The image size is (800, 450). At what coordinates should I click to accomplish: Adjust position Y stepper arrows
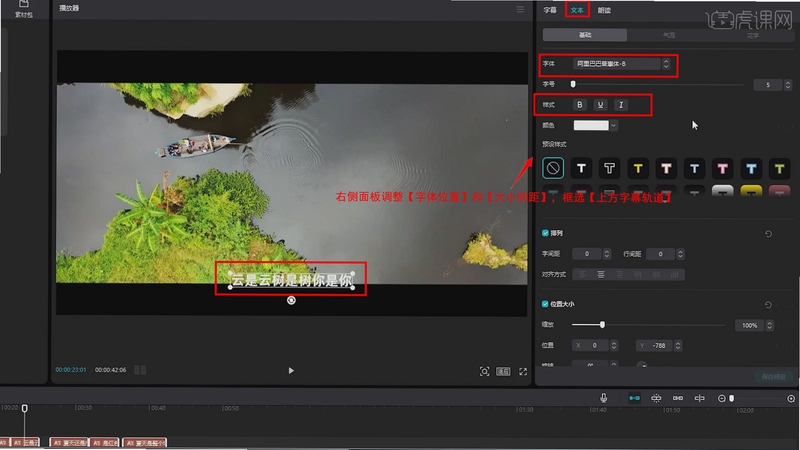pos(678,345)
